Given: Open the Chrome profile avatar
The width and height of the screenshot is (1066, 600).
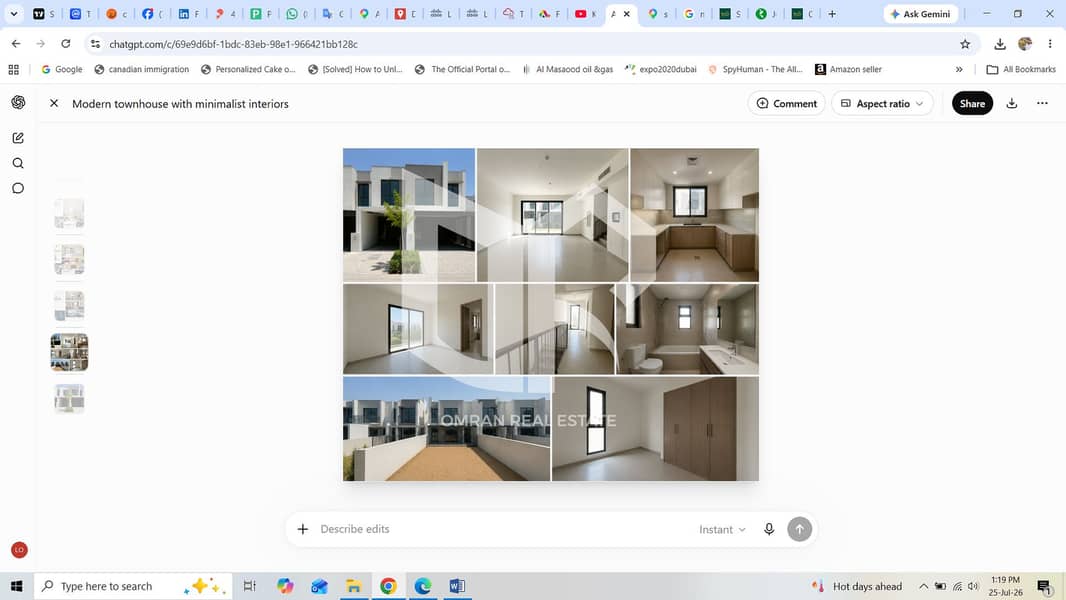Looking at the screenshot, I should pyautogui.click(x=1025, y=43).
